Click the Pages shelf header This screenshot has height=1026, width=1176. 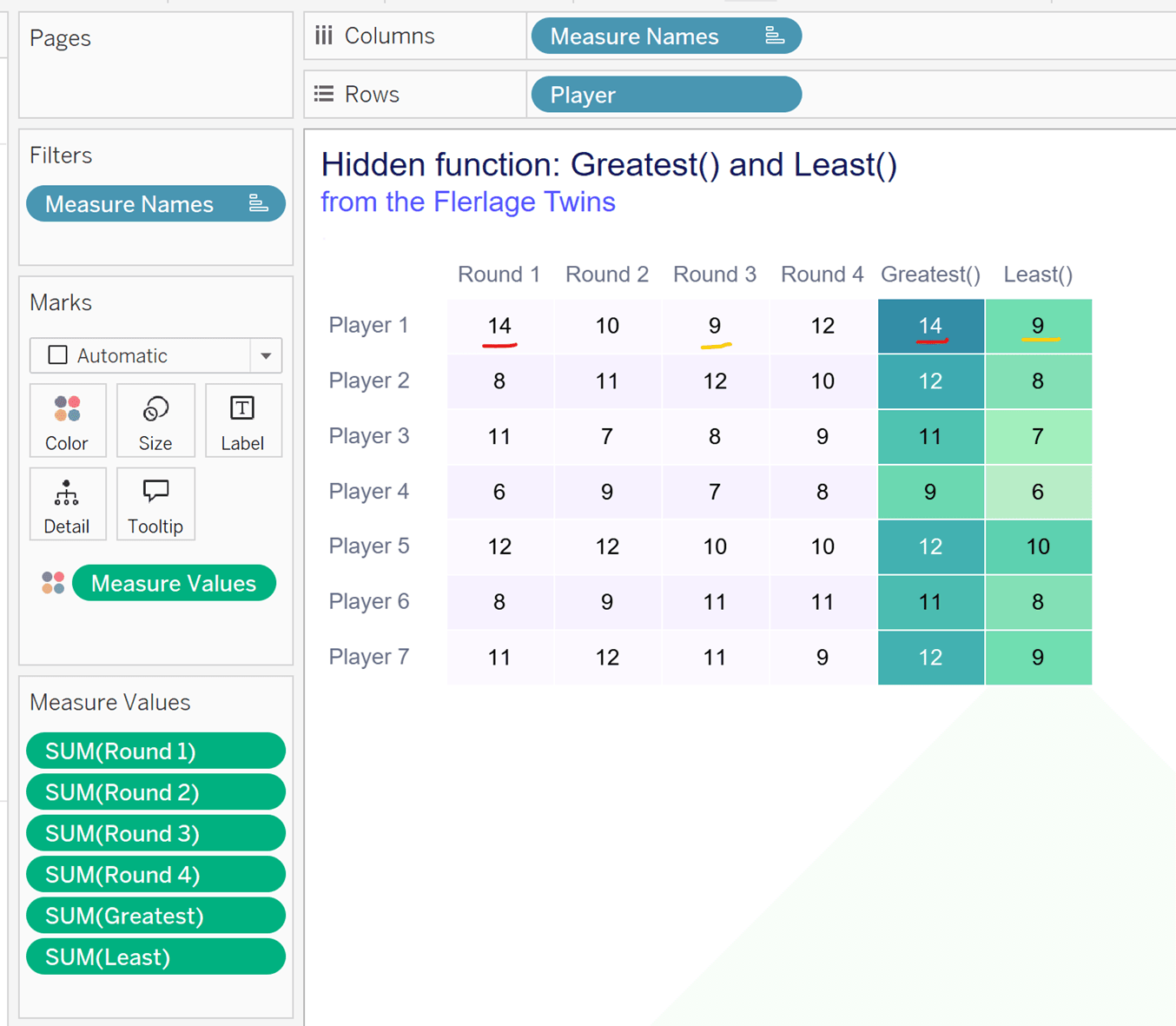coord(60,37)
